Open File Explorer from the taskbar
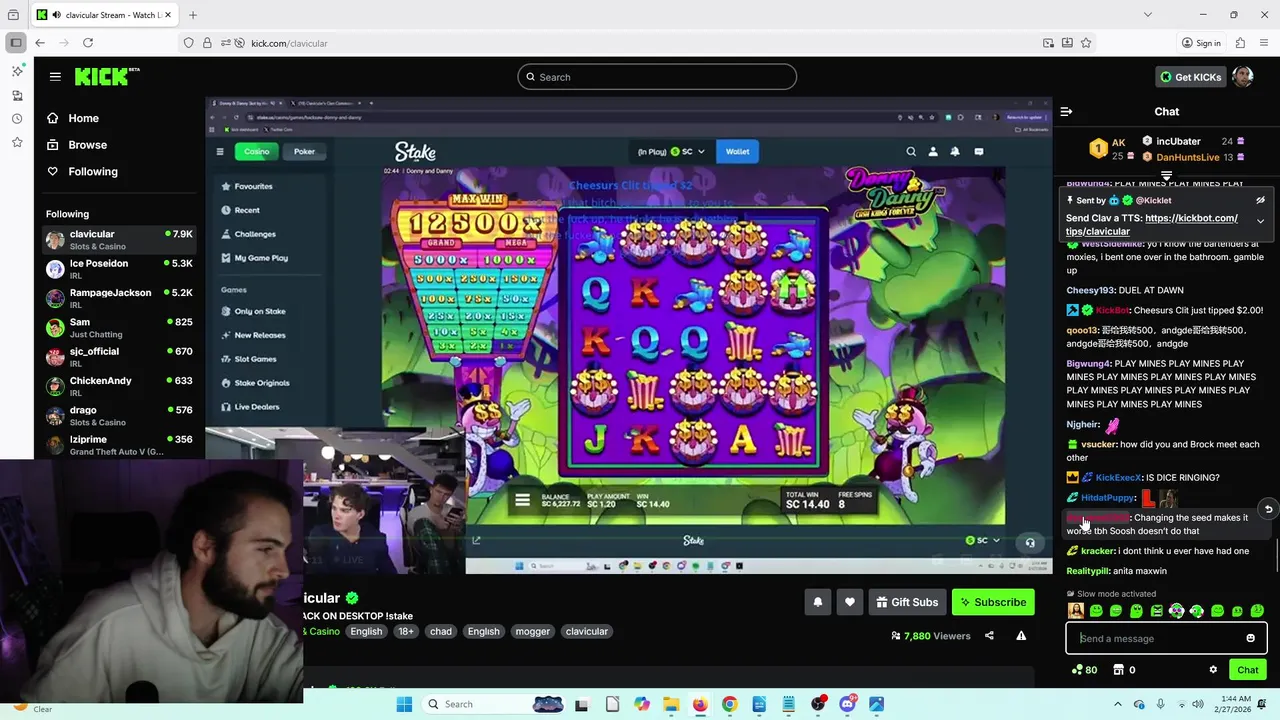This screenshot has height=720, width=1280. coord(671,704)
